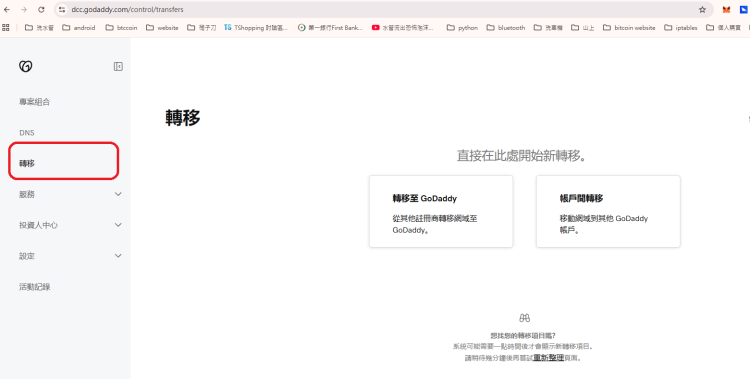
Task: Open the iptables bookmarks folder
Action: [x=681, y=28]
